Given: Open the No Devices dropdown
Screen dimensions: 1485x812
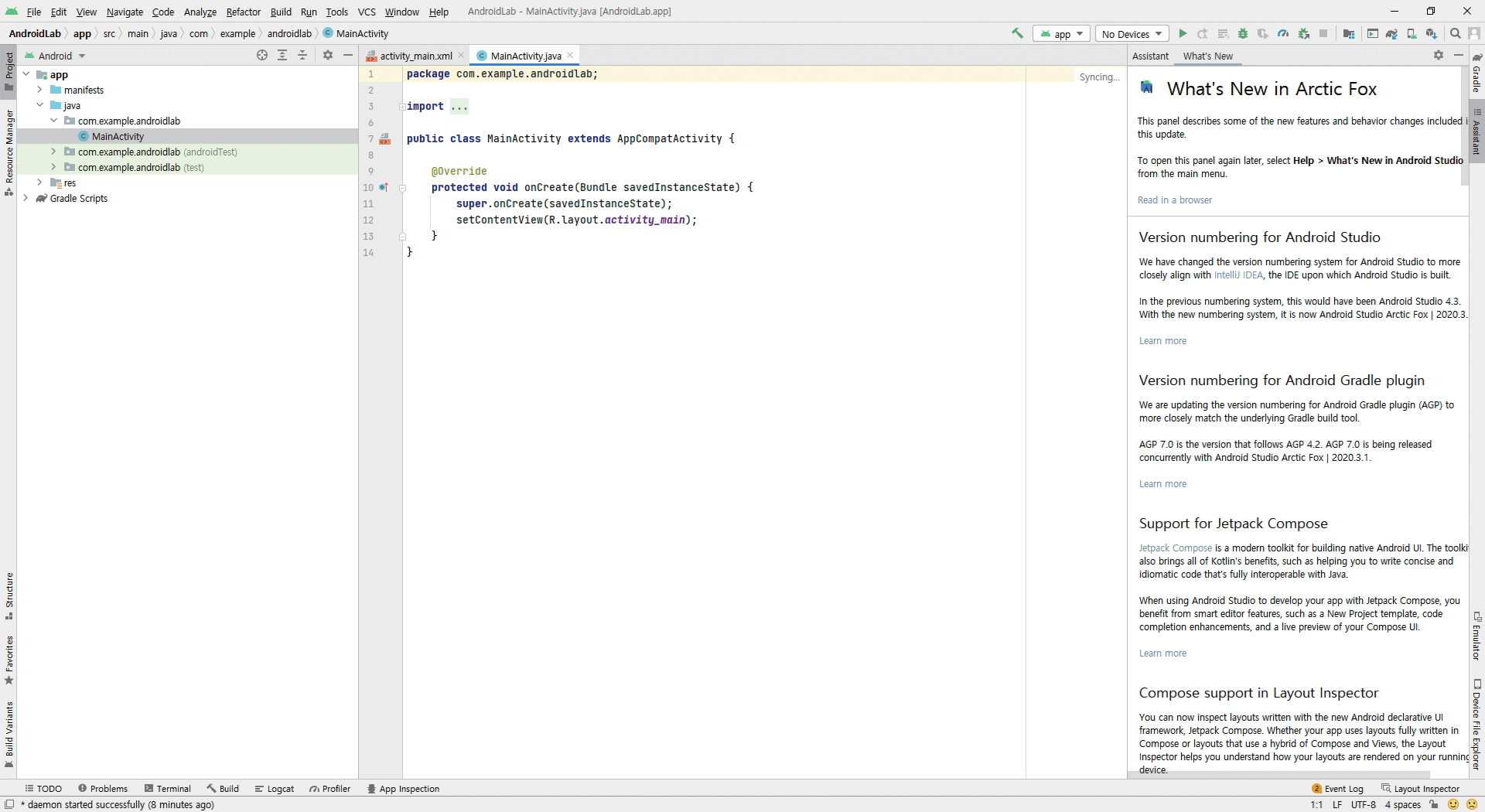Looking at the screenshot, I should pos(1132,34).
